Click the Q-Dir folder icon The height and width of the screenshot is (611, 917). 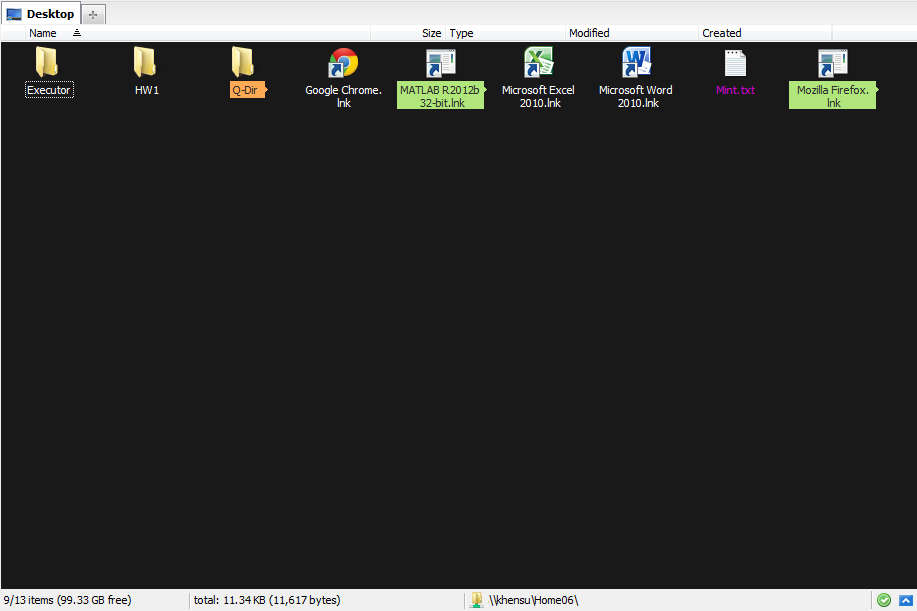[244, 64]
